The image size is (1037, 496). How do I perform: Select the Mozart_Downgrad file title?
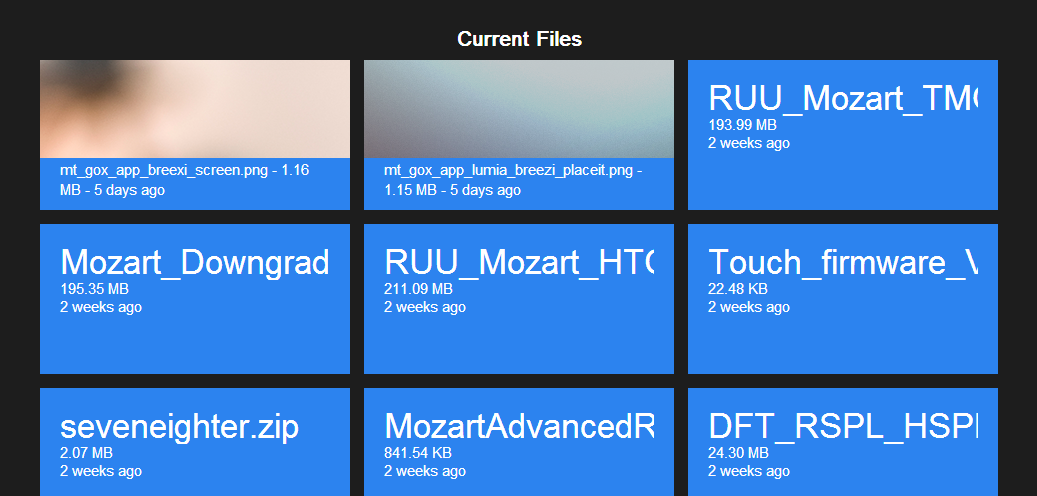coord(195,262)
